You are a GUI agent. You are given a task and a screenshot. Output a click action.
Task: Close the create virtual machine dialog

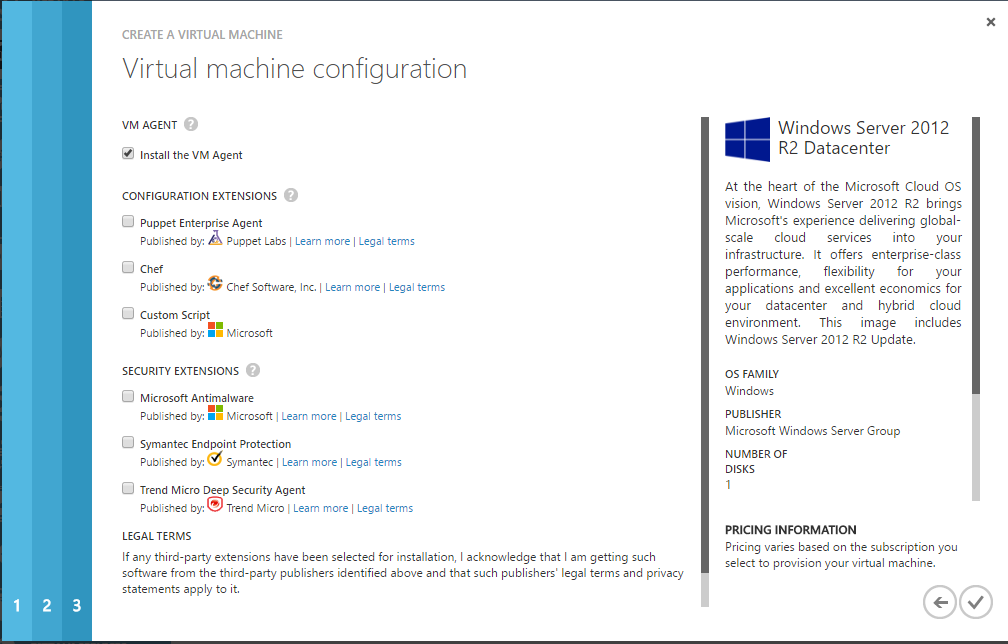[991, 22]
